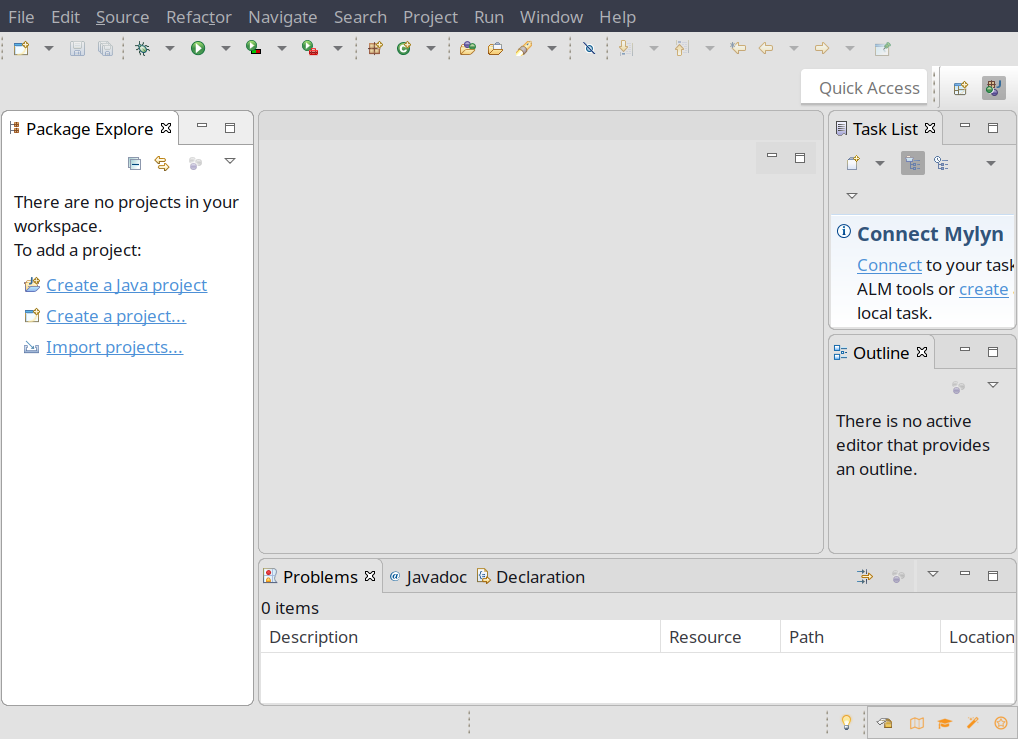Toggle Categorized presentation in Task List

[912, 162]
